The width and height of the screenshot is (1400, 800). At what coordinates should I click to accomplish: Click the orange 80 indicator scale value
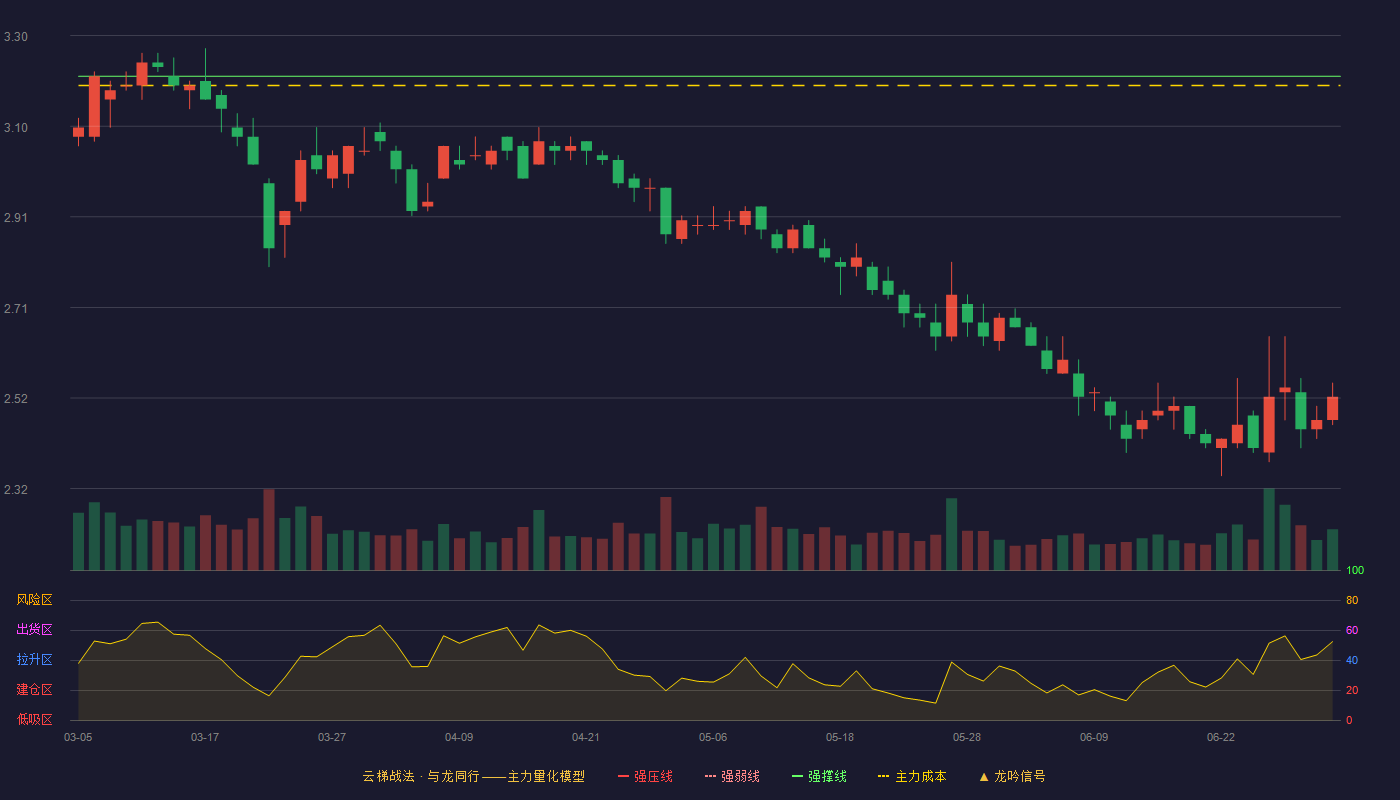click(1352, 600)
